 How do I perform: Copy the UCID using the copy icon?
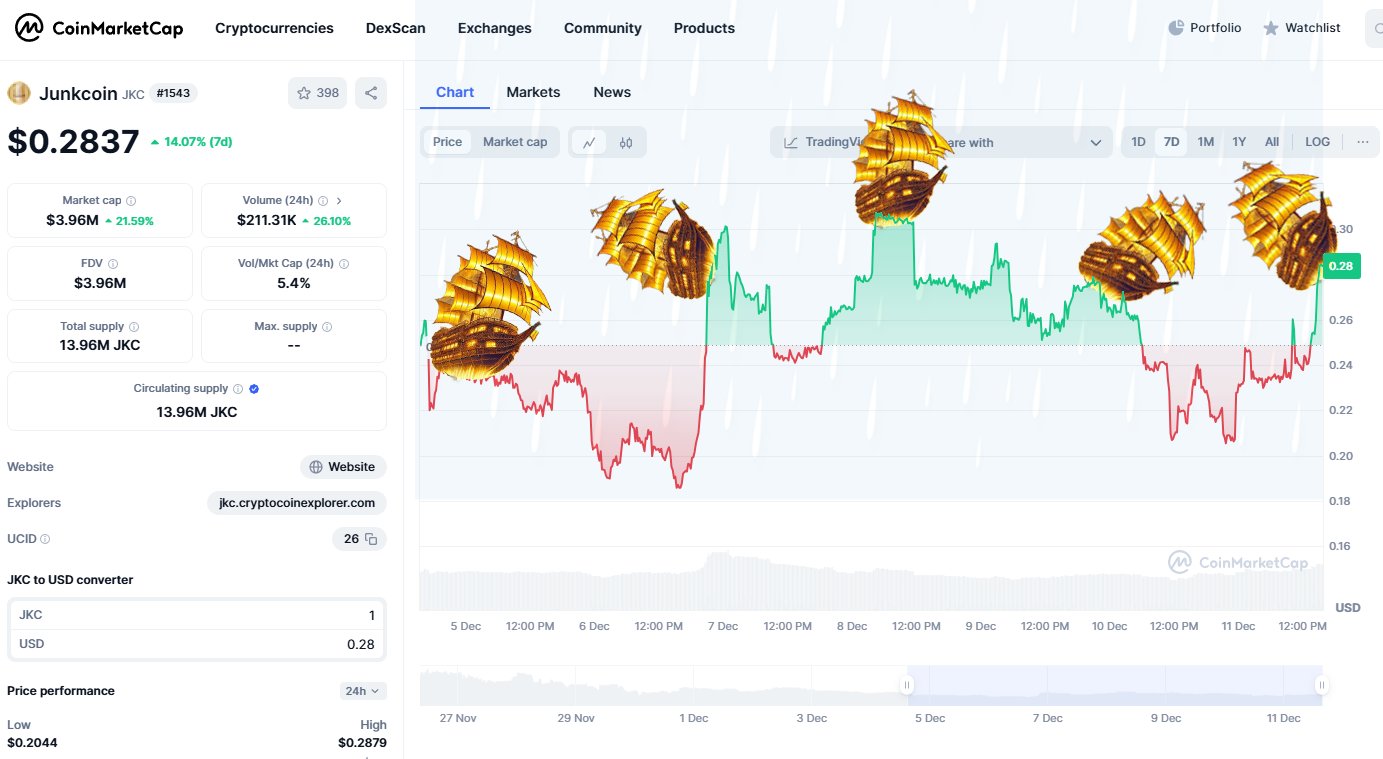point(372,539)
